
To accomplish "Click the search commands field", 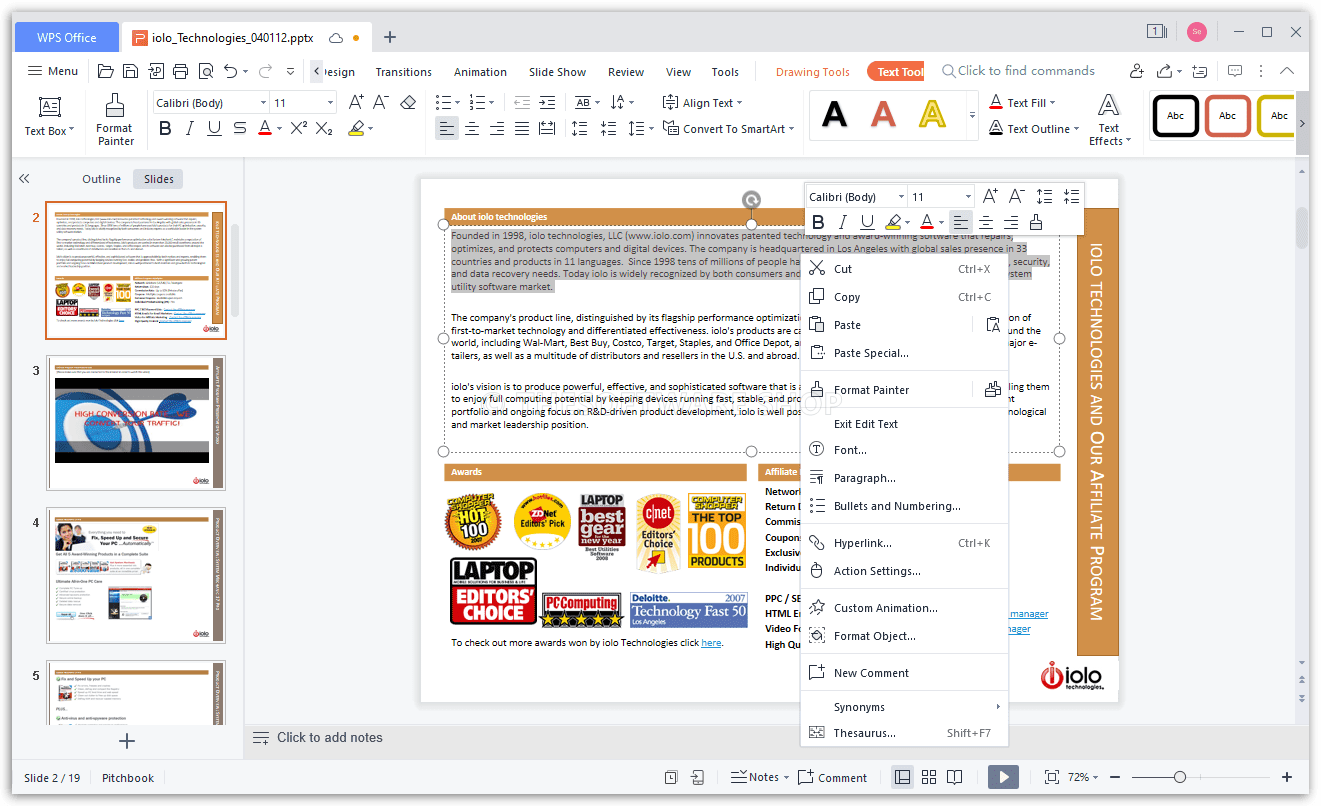I will click(x=1018, y=71).
